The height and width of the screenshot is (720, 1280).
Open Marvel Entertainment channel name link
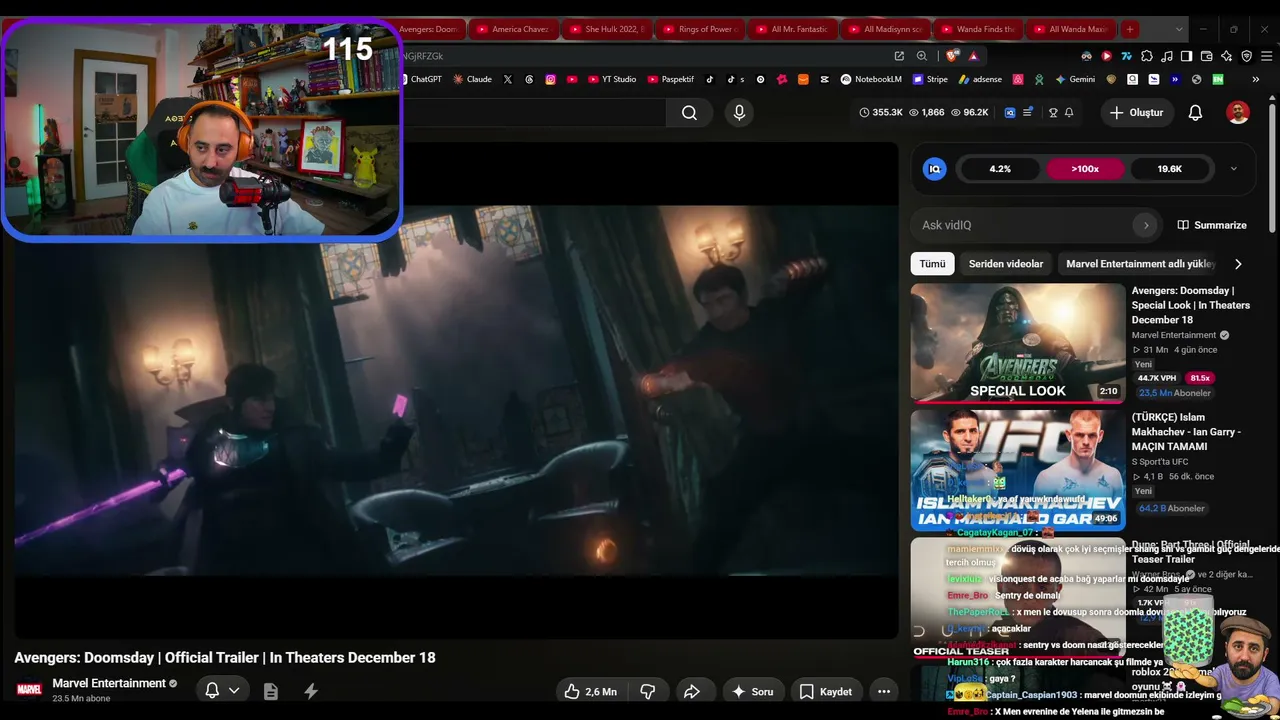tap(109, 683)
